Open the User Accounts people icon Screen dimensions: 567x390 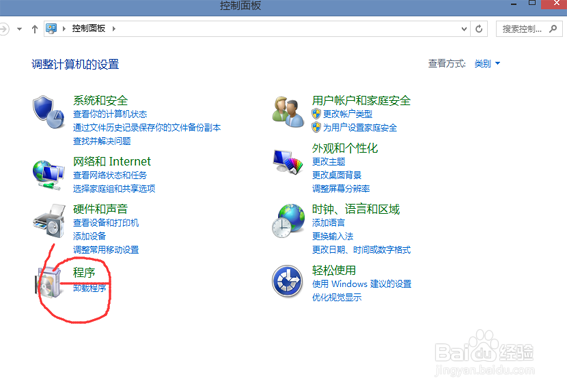point(288,111)
